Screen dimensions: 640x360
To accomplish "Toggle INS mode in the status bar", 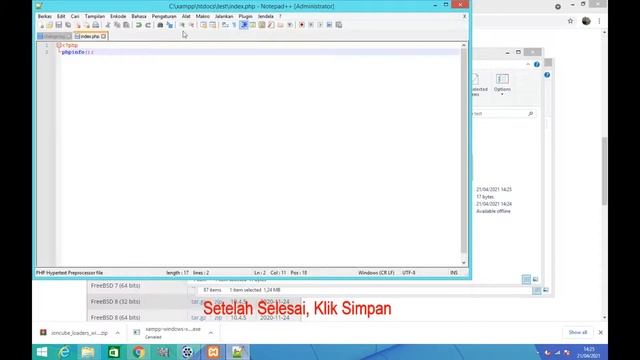I will [454, 273].
